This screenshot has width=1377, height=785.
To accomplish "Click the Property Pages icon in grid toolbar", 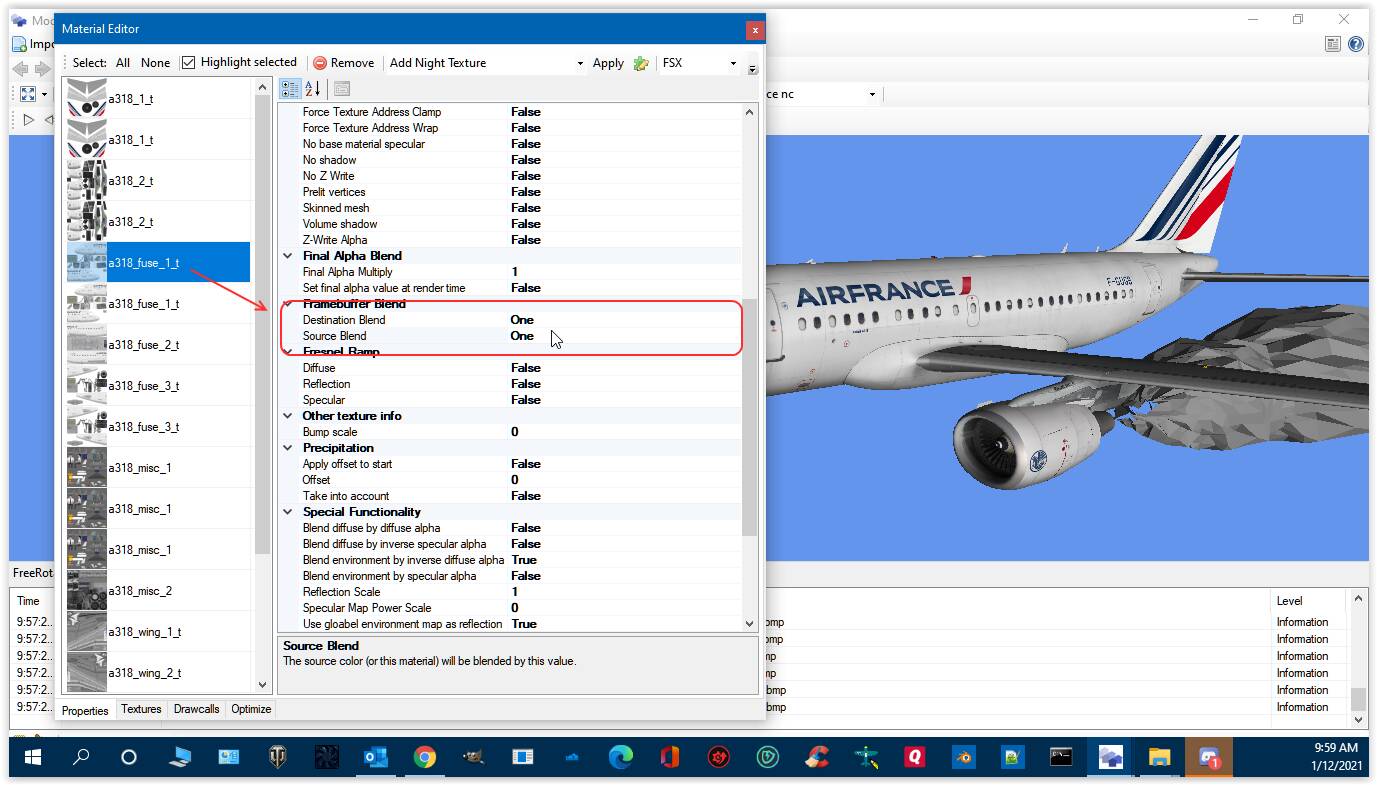I will coord(341,89).
